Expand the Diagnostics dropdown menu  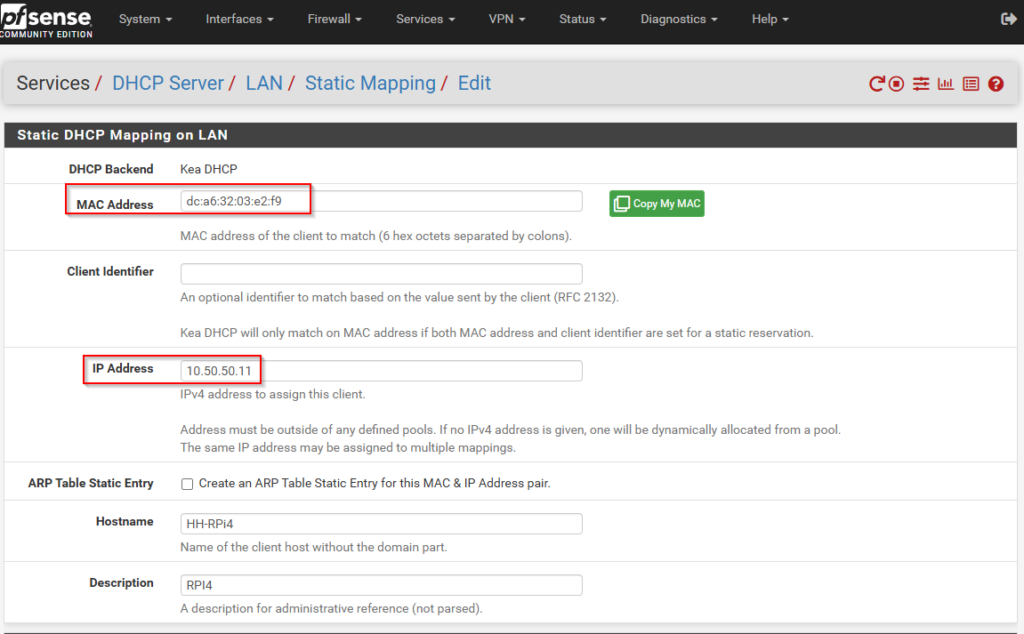coord(679,19)
